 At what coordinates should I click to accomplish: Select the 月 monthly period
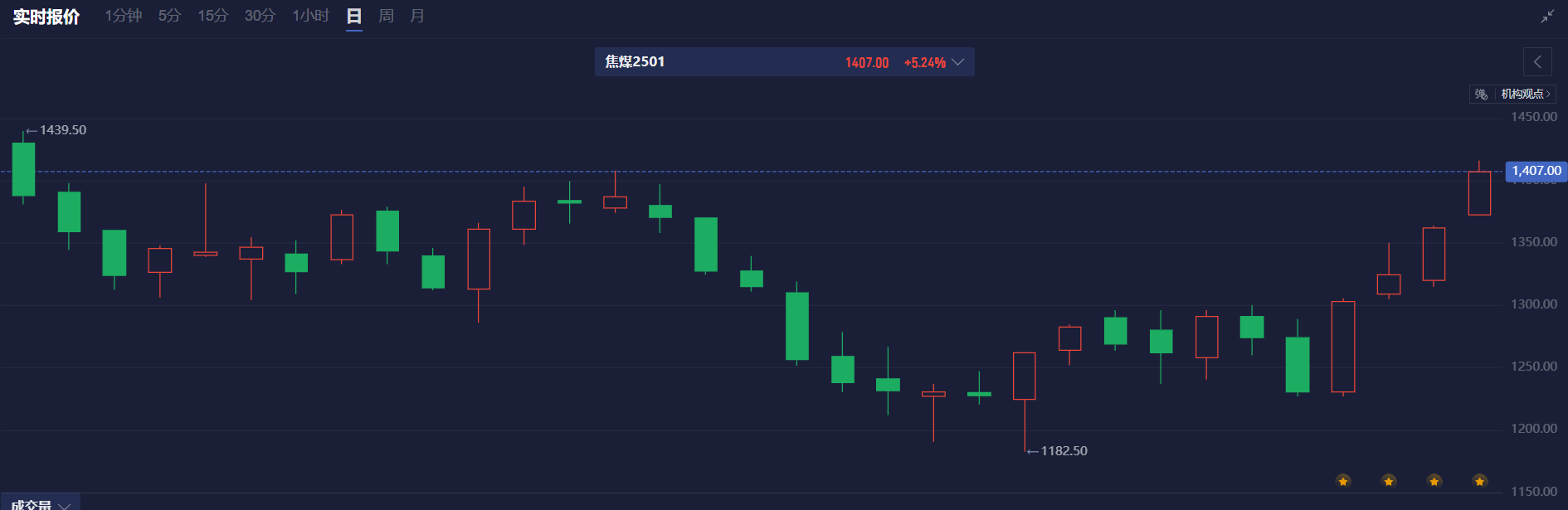tap(417, 16)
